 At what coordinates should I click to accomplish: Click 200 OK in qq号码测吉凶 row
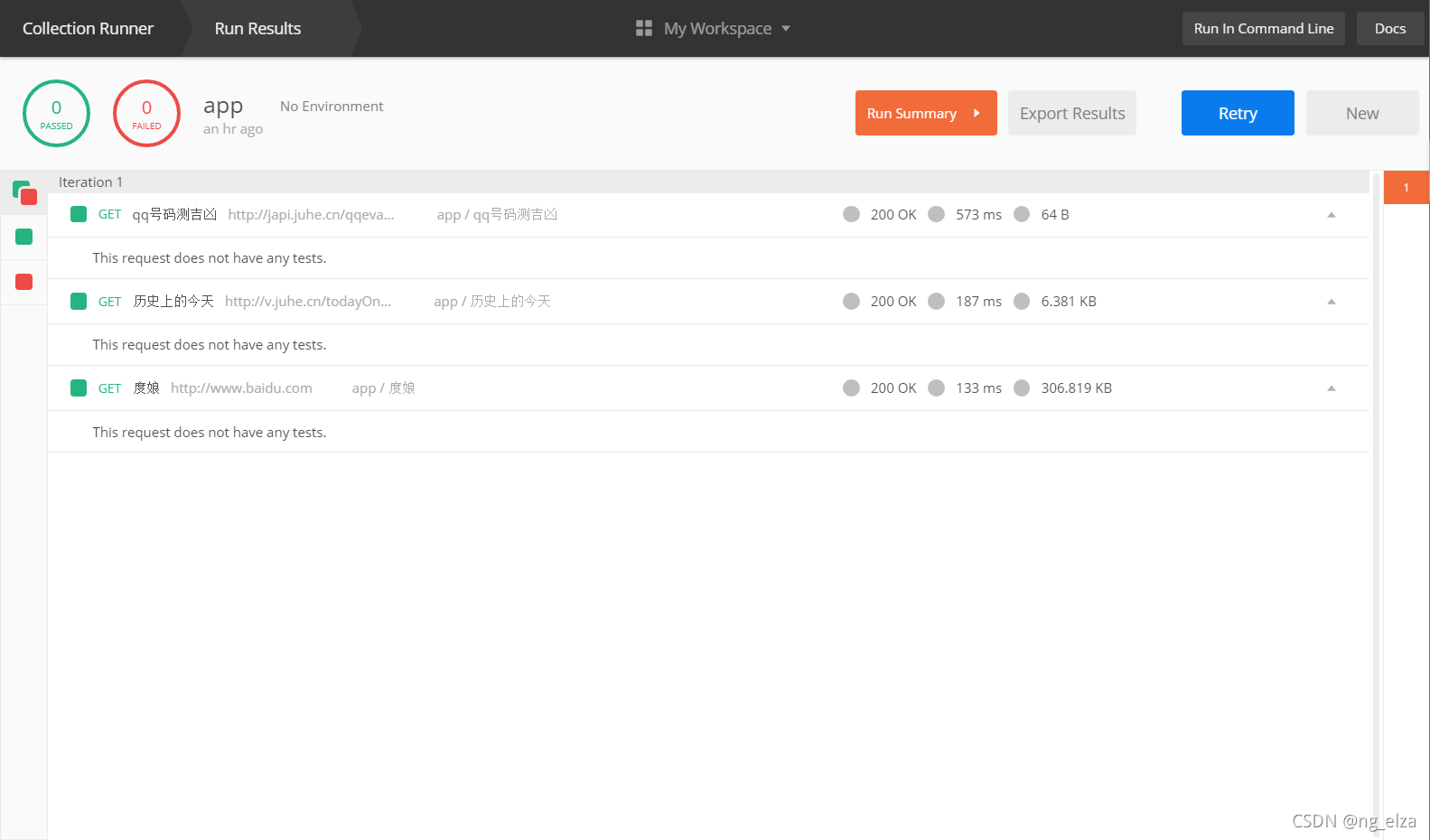click(893, 214)
